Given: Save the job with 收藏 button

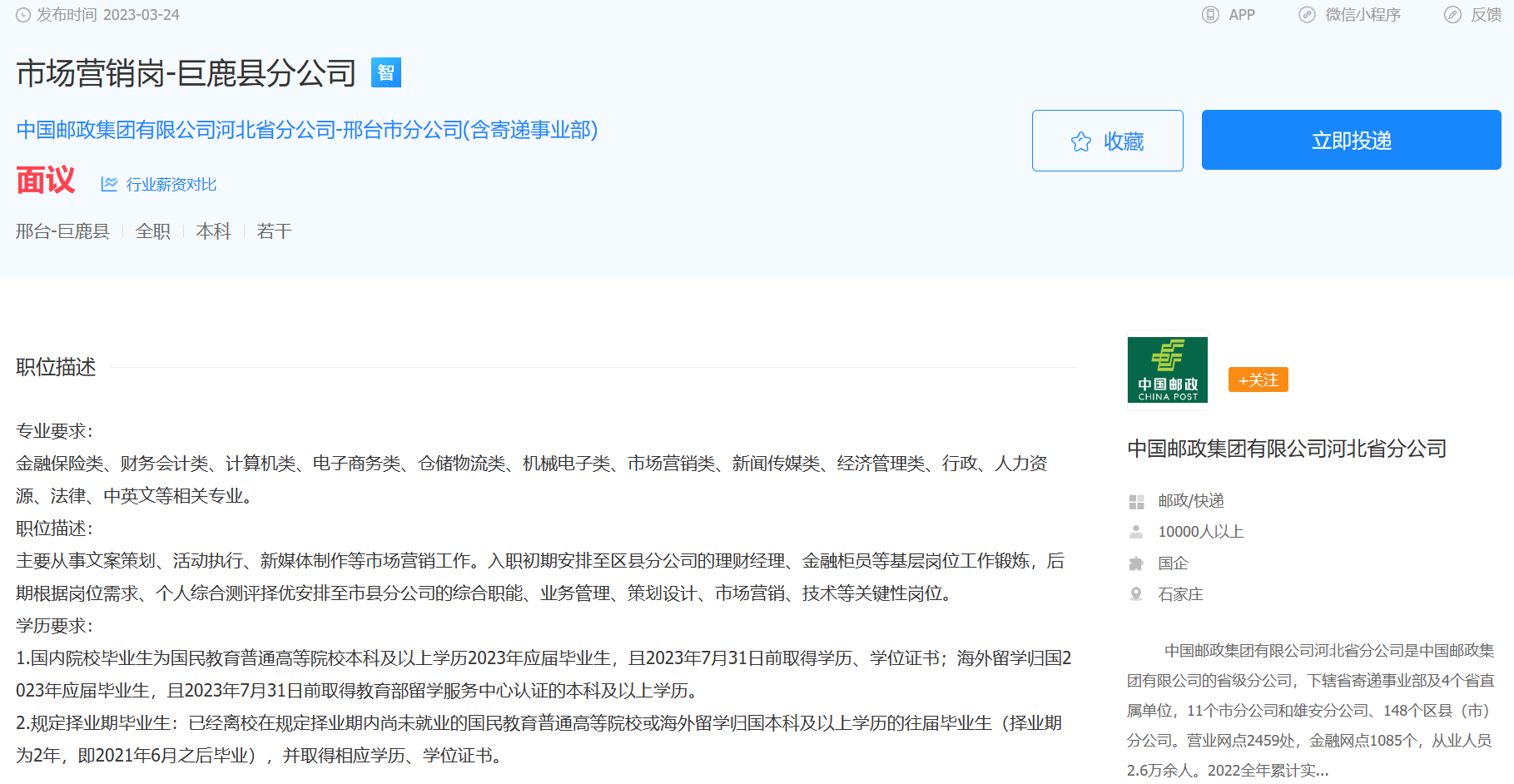Looking at the screenshot, I should point(1108,141).
